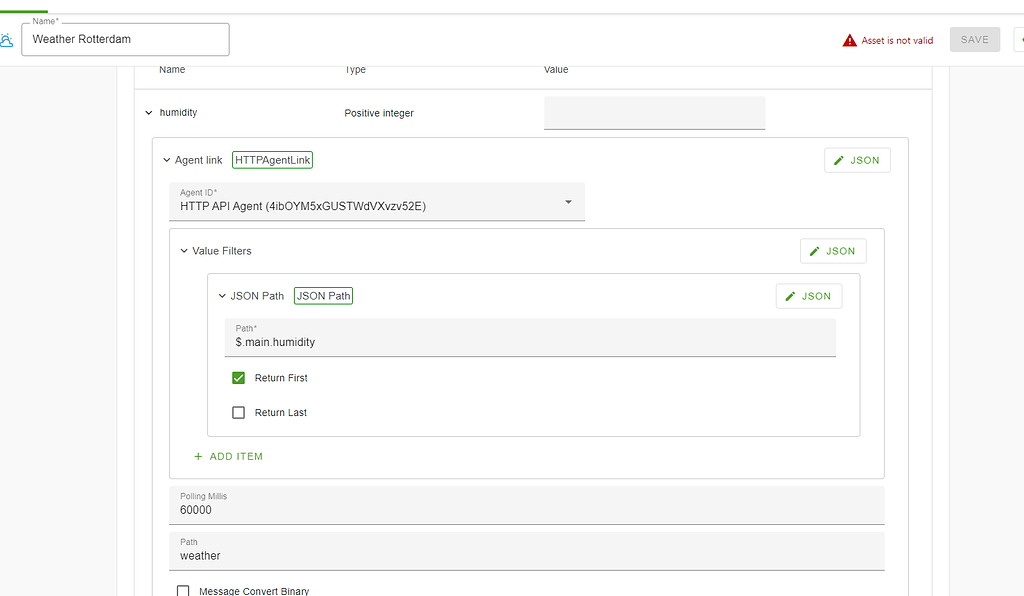Click the weather asset icon beside Name

6,40
